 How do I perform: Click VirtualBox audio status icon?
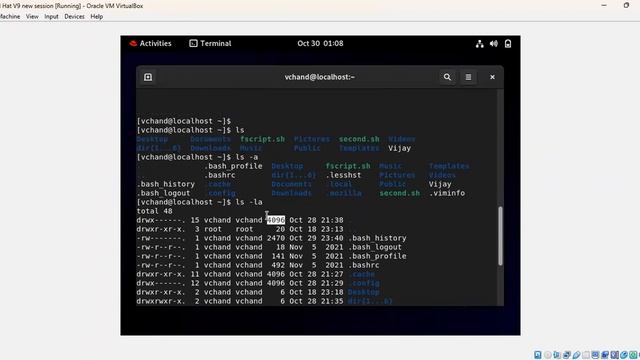pyautogui.click(x=557, y=355)
